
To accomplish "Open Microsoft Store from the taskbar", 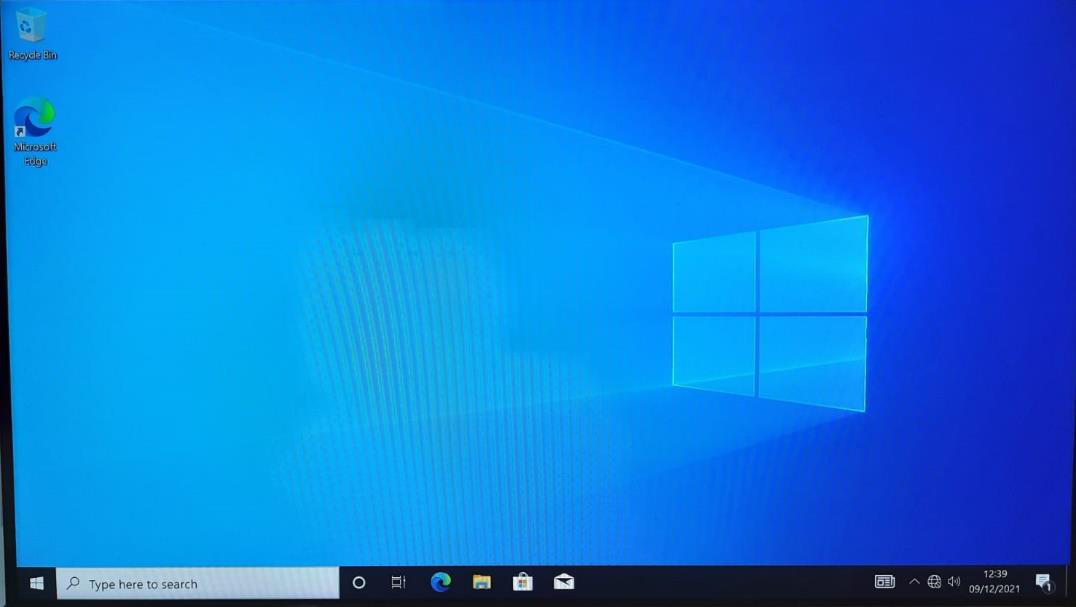I will (x=523, y=582).
